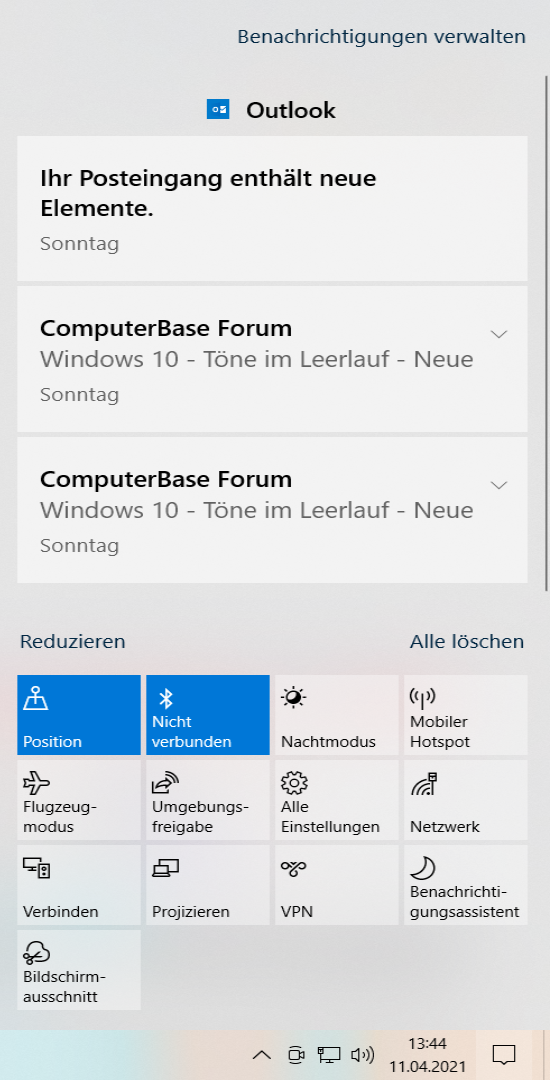Expand the second ComputerBase Forum notification chevron
Screen dimensions: 550x1080
pyautogui.click(x=498, y=485)
